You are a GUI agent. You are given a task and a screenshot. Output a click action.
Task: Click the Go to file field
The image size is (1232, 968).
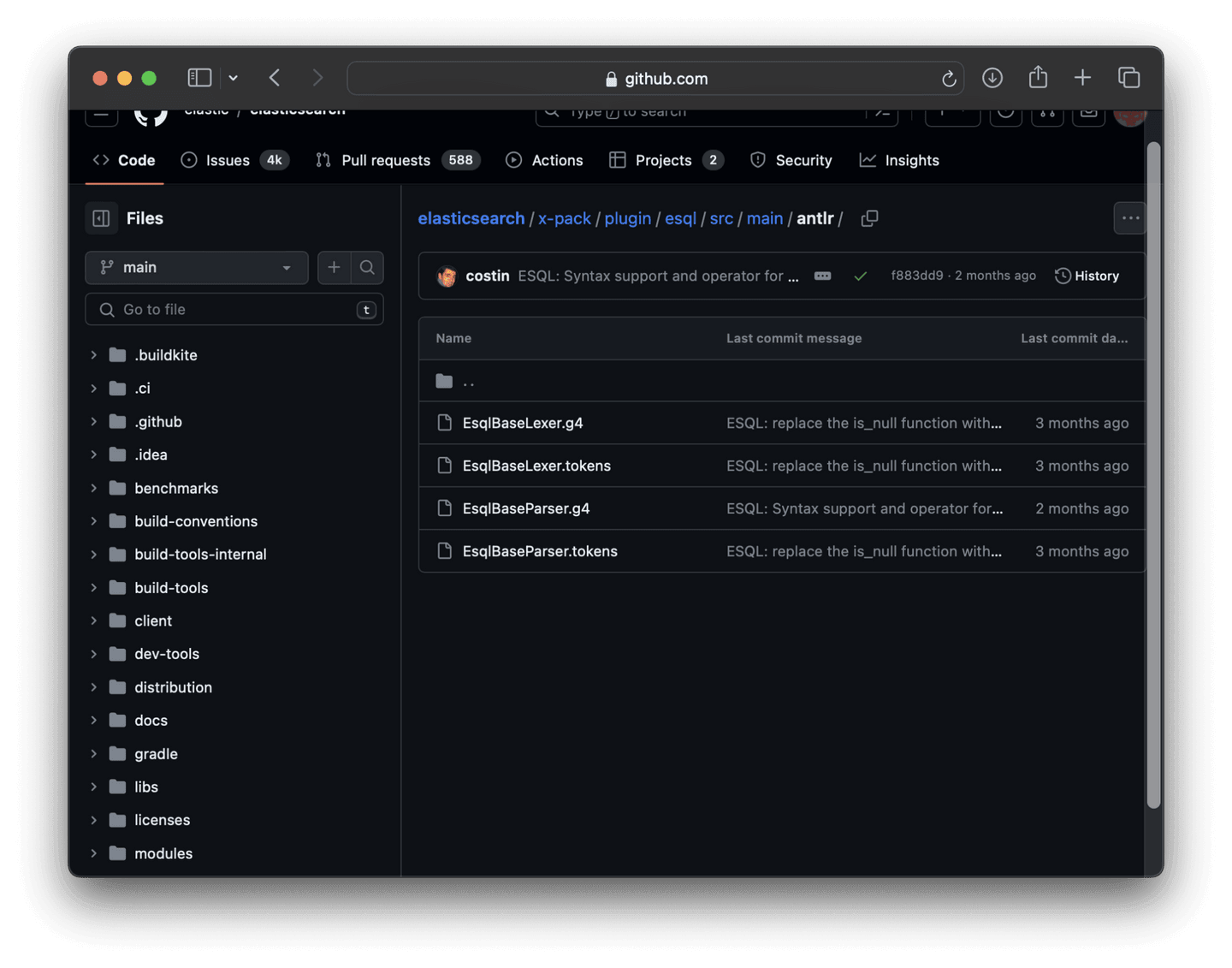click(x=234, y=310)
